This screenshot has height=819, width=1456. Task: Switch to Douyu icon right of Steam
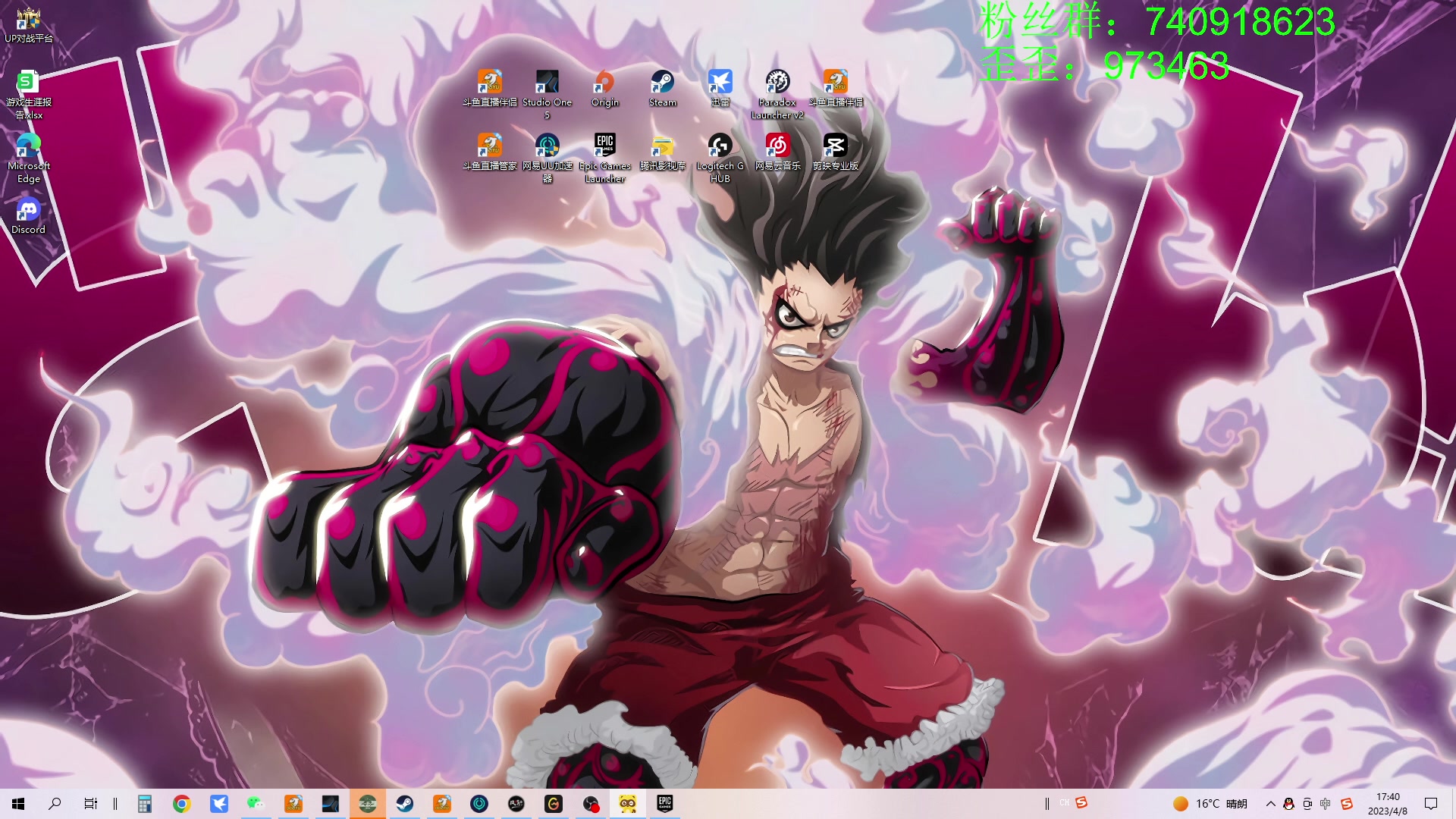tap(442, 804)
